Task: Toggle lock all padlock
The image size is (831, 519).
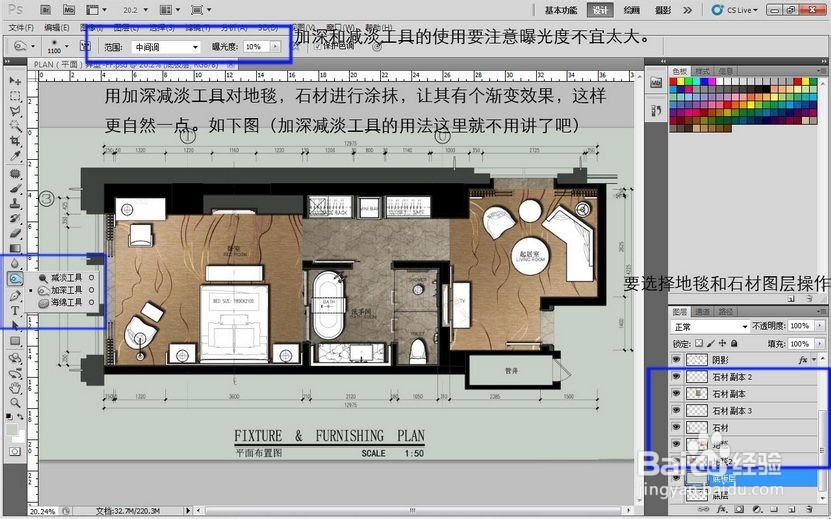Action: (x=734, y=344)
